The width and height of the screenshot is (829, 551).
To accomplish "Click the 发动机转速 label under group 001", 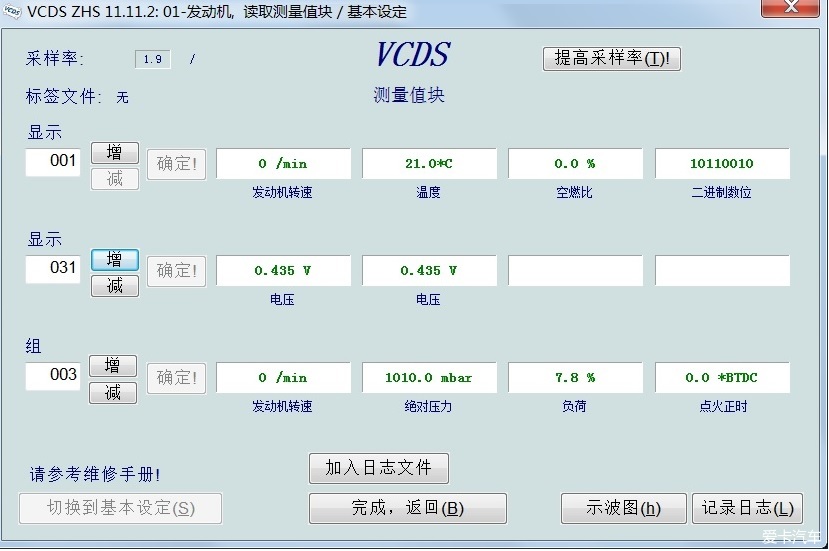I will coord(282,192).
